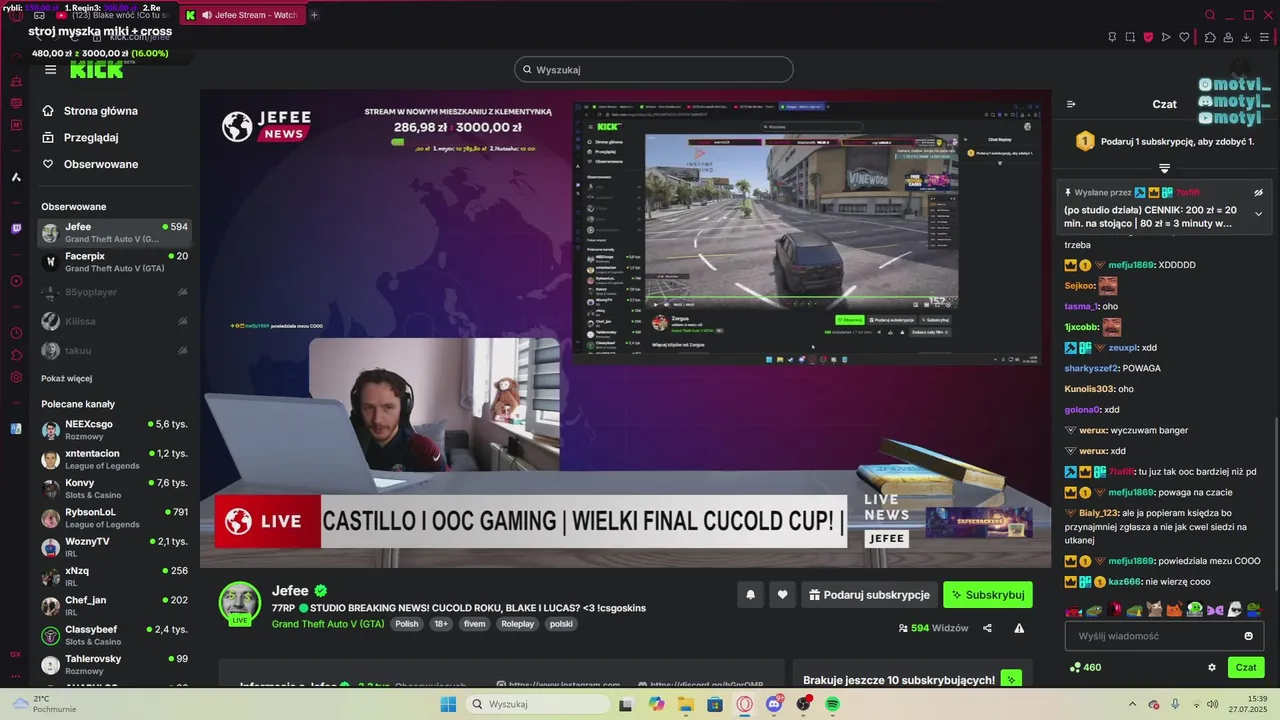This screenshot has height=720, width=1280.
Task: Open browser easy setup menu icon
Action: tap(1265, 37)
